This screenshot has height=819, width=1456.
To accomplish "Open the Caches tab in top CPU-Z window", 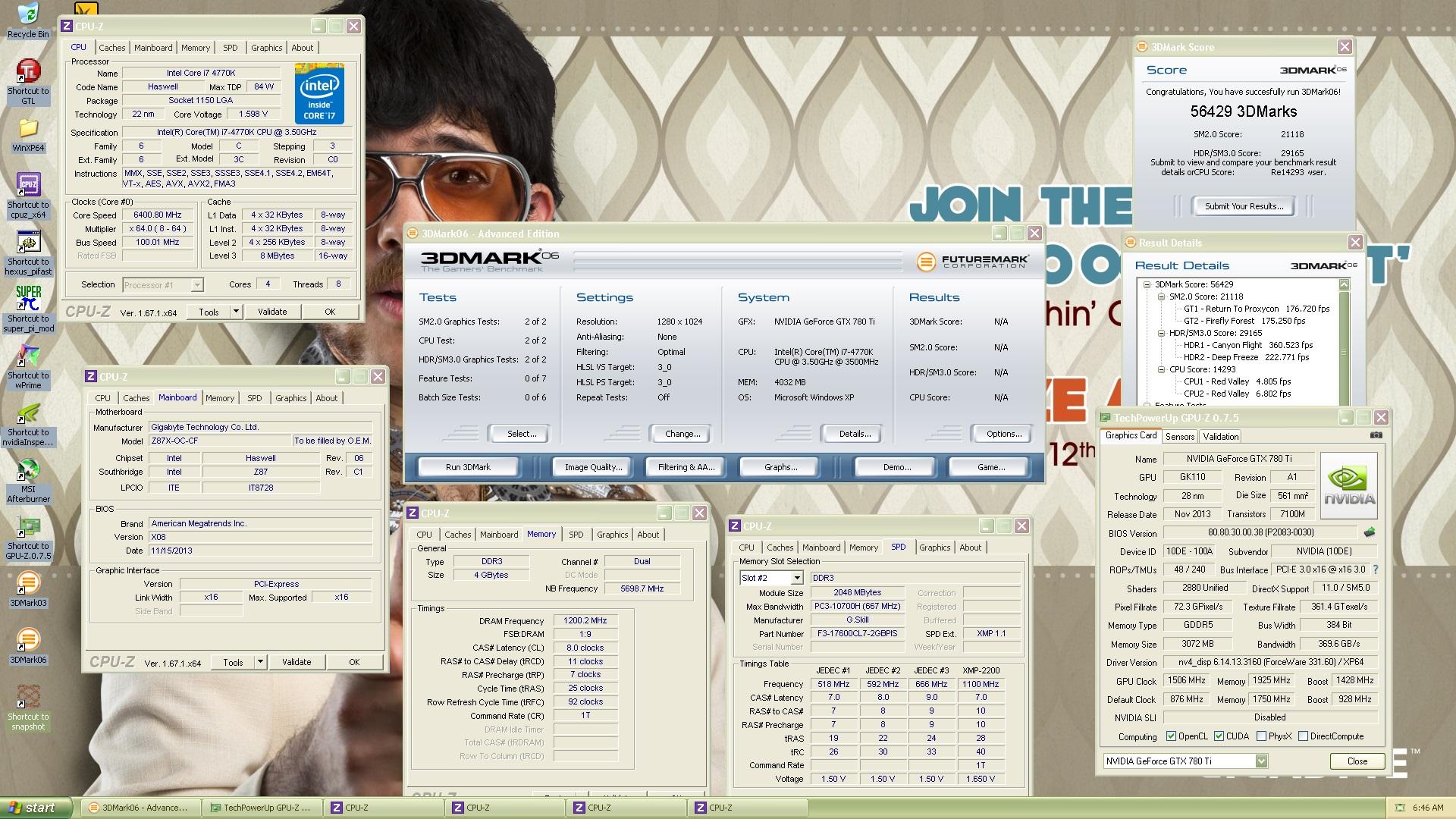I will point(111,48).
